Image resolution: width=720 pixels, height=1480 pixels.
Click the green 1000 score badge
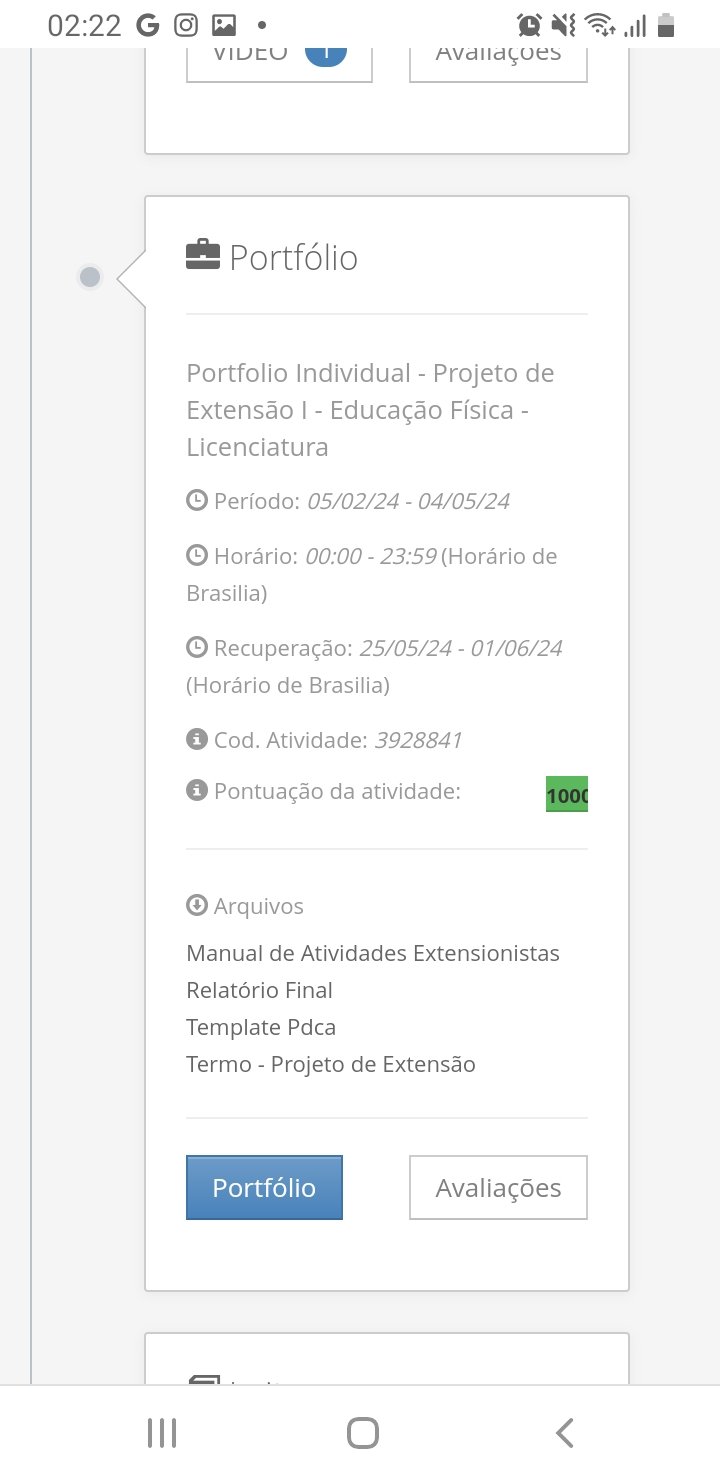click(x=567, y=795)
